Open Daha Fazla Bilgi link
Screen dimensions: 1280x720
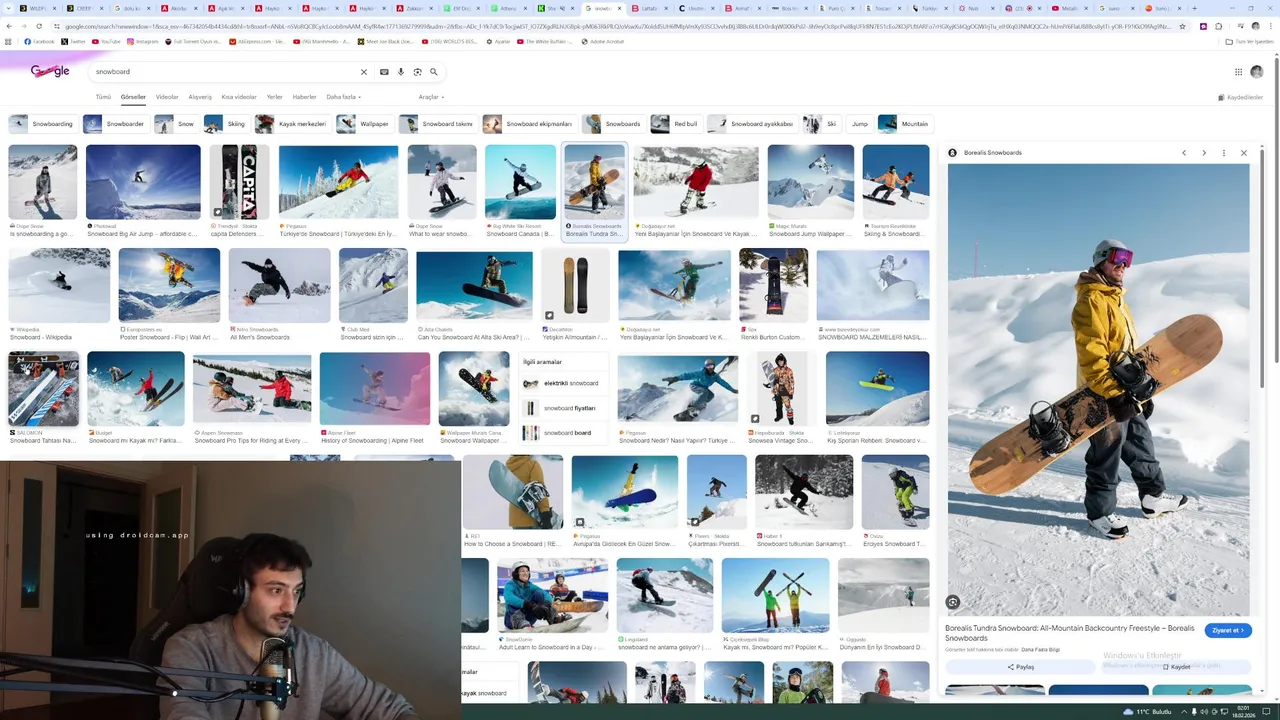pyautogui.click(x=1040, y=650)
